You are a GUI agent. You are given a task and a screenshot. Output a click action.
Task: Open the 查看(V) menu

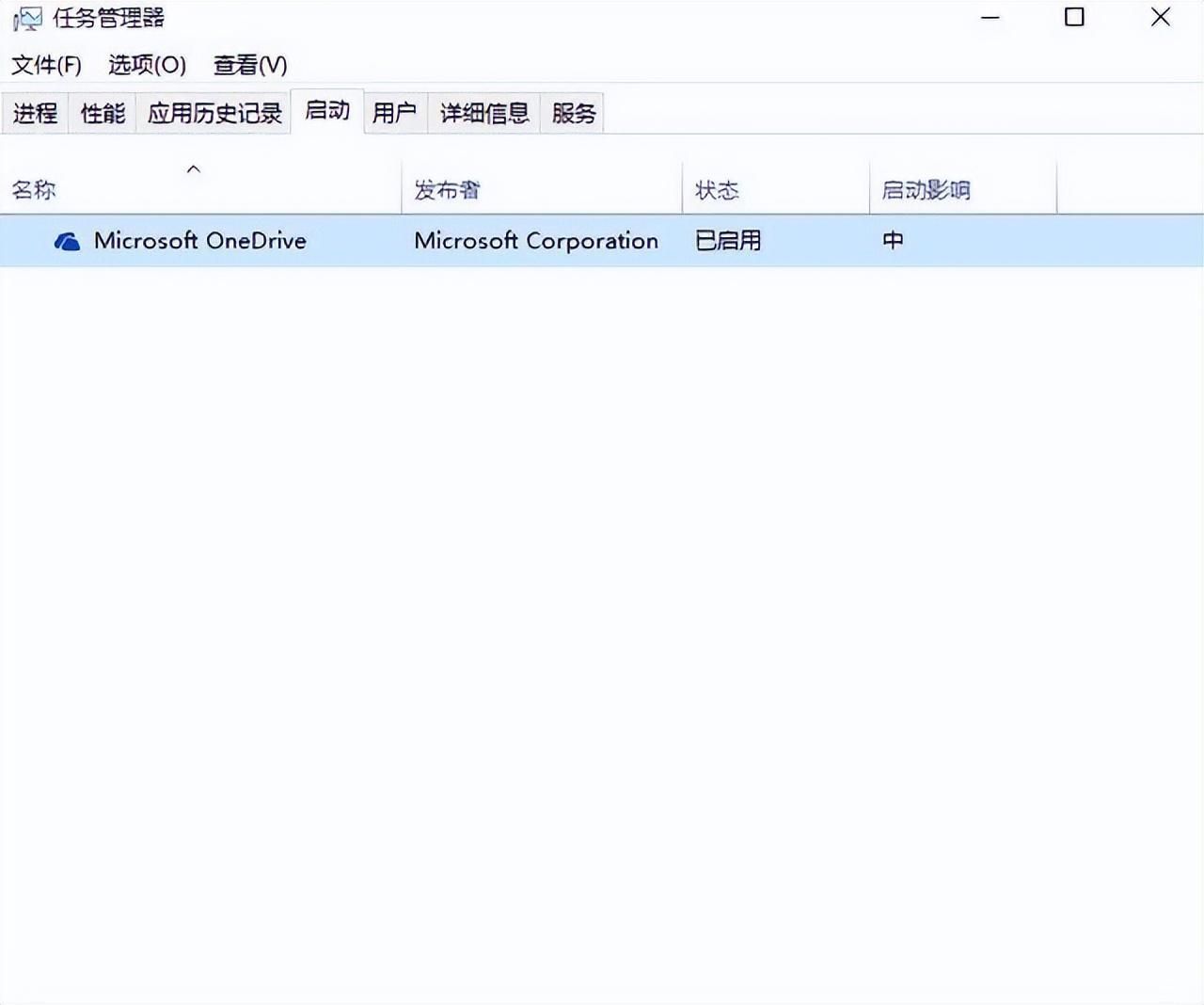(250, 65)
